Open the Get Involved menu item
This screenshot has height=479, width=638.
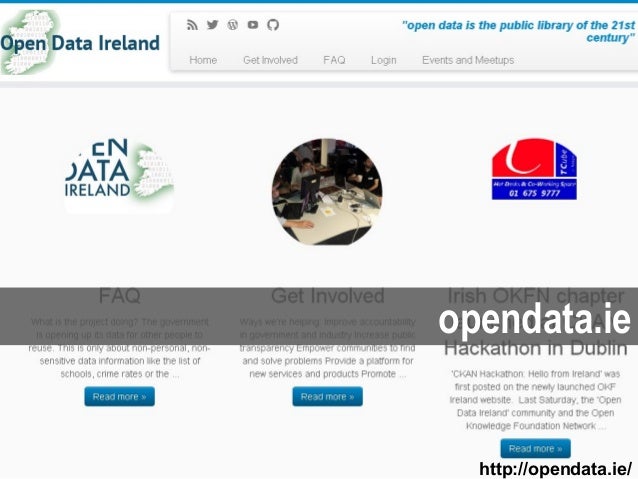click(x=271, y=60)
